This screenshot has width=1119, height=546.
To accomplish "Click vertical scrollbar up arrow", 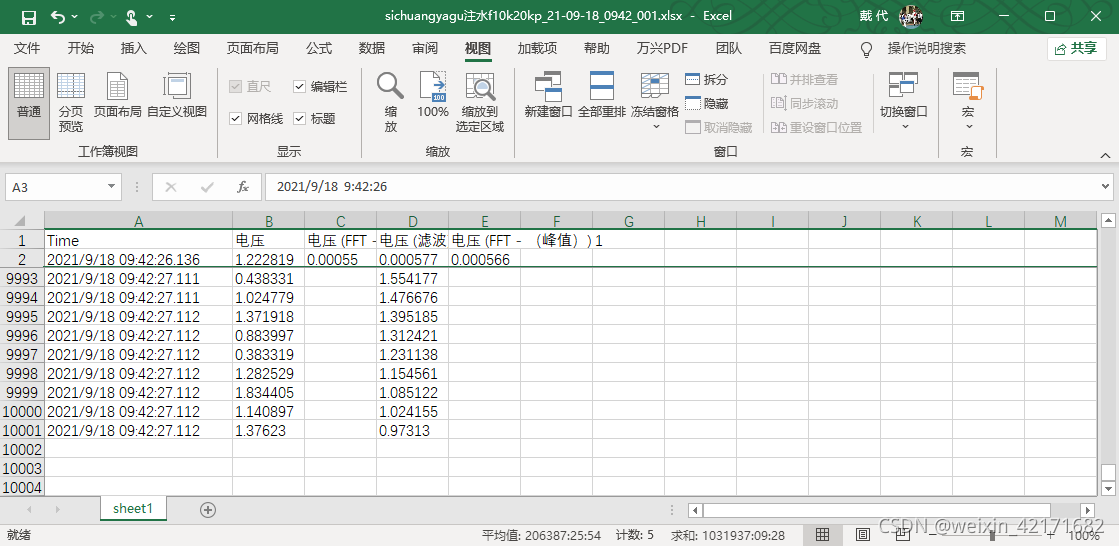I will 1108,220.
